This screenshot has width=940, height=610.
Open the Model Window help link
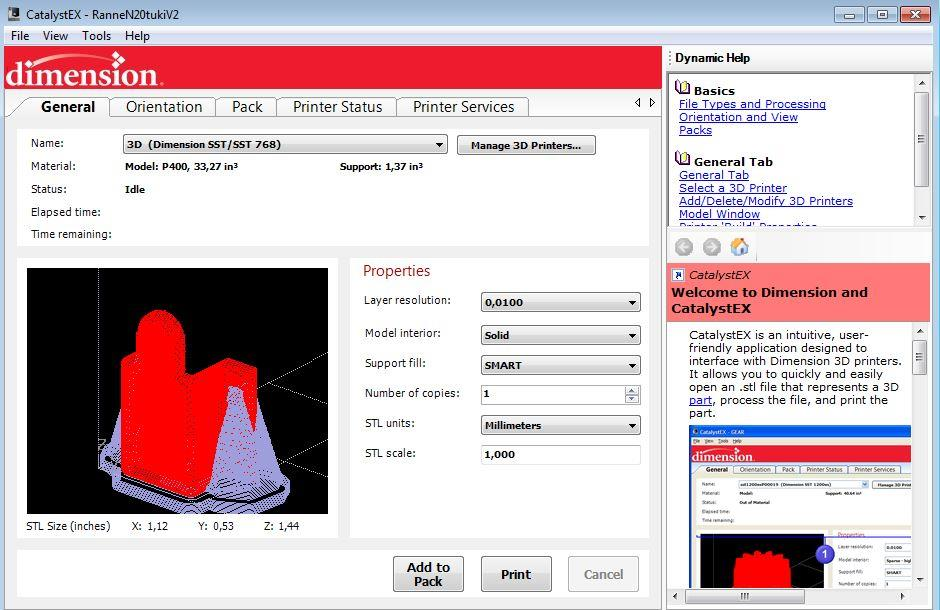pos(719,215)
